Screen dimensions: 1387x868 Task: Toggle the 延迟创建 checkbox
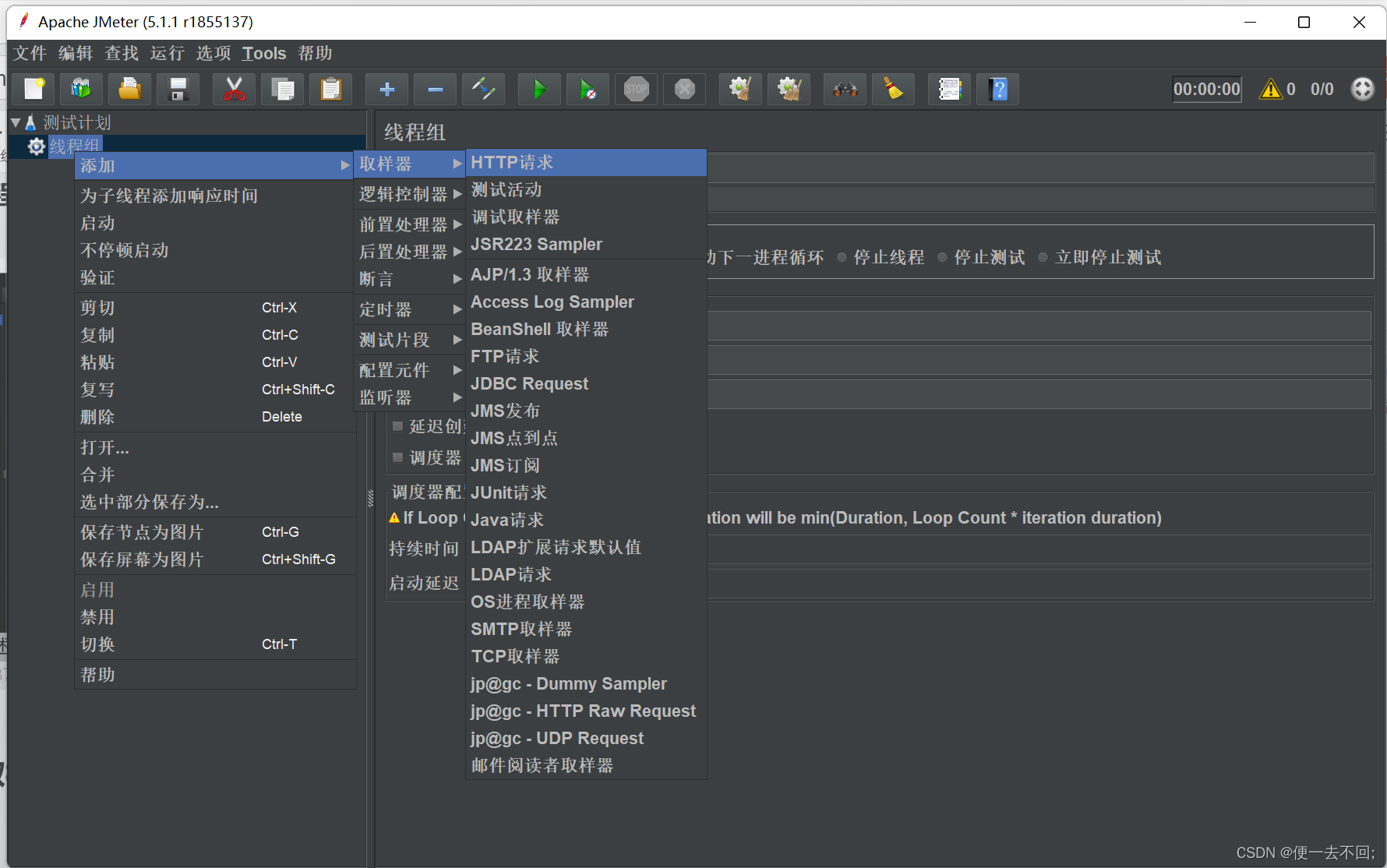click(x=397, y=426)
